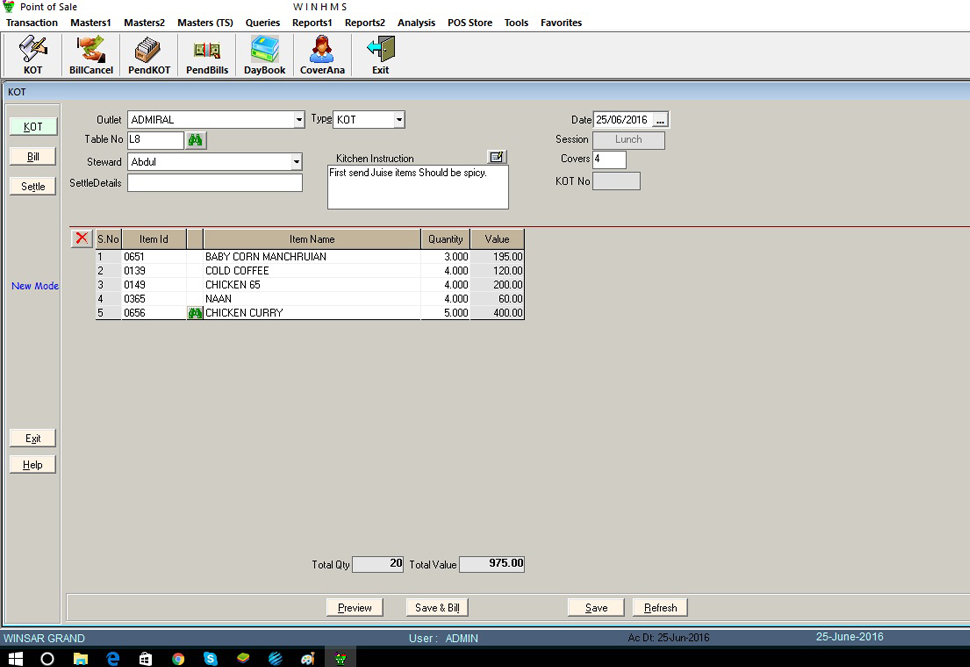
Task: Open the DayBook toolbar icon
Action: point(264,55)
